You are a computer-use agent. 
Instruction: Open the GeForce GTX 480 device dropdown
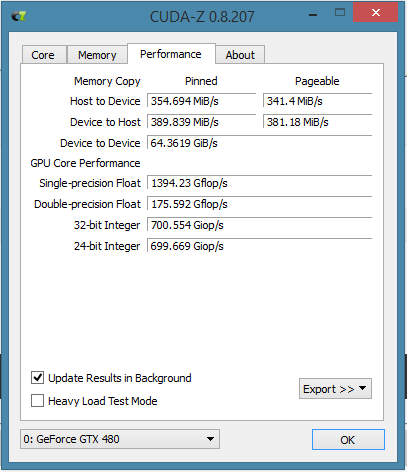click(120, 439)
